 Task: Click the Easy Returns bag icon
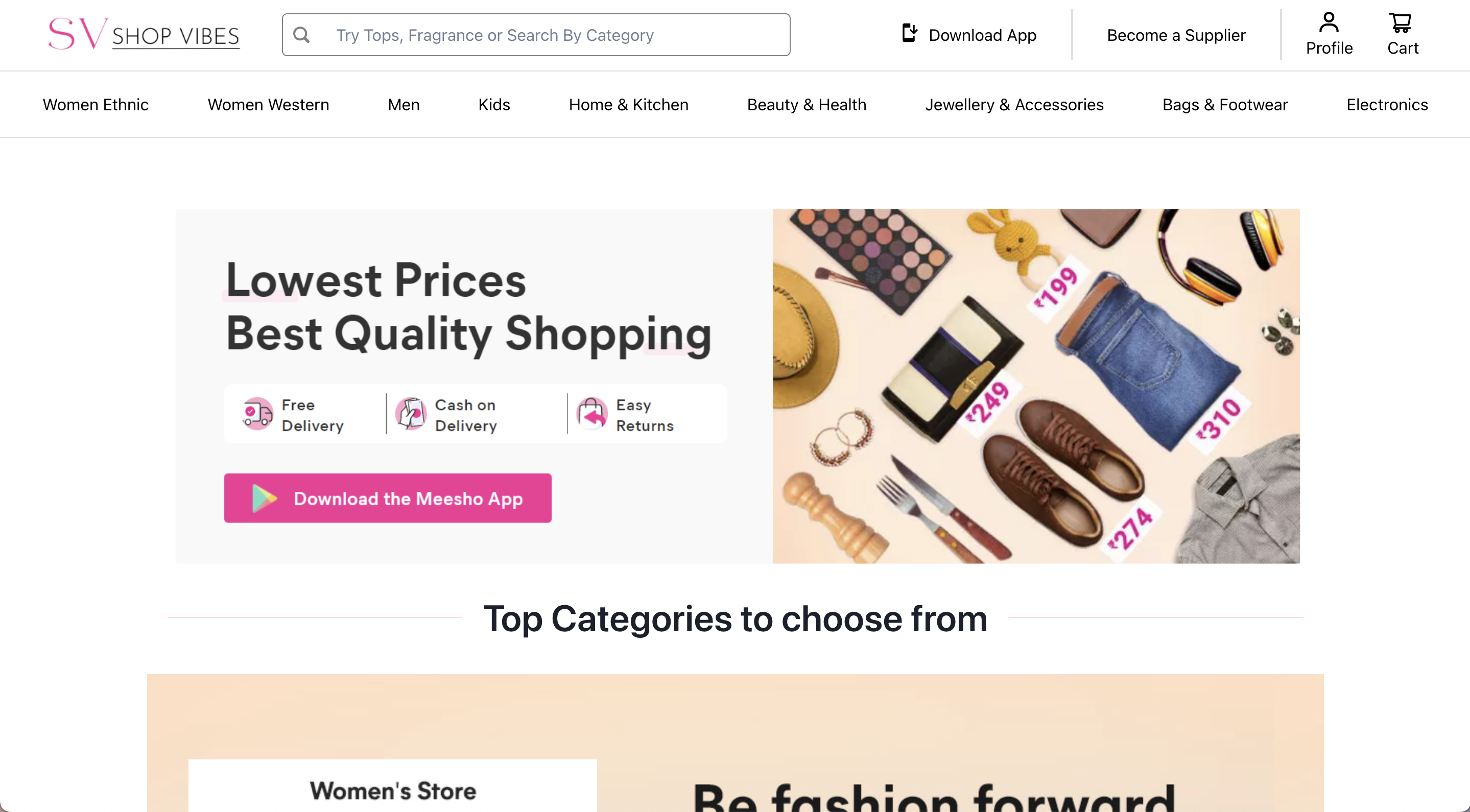click(592, 414)
